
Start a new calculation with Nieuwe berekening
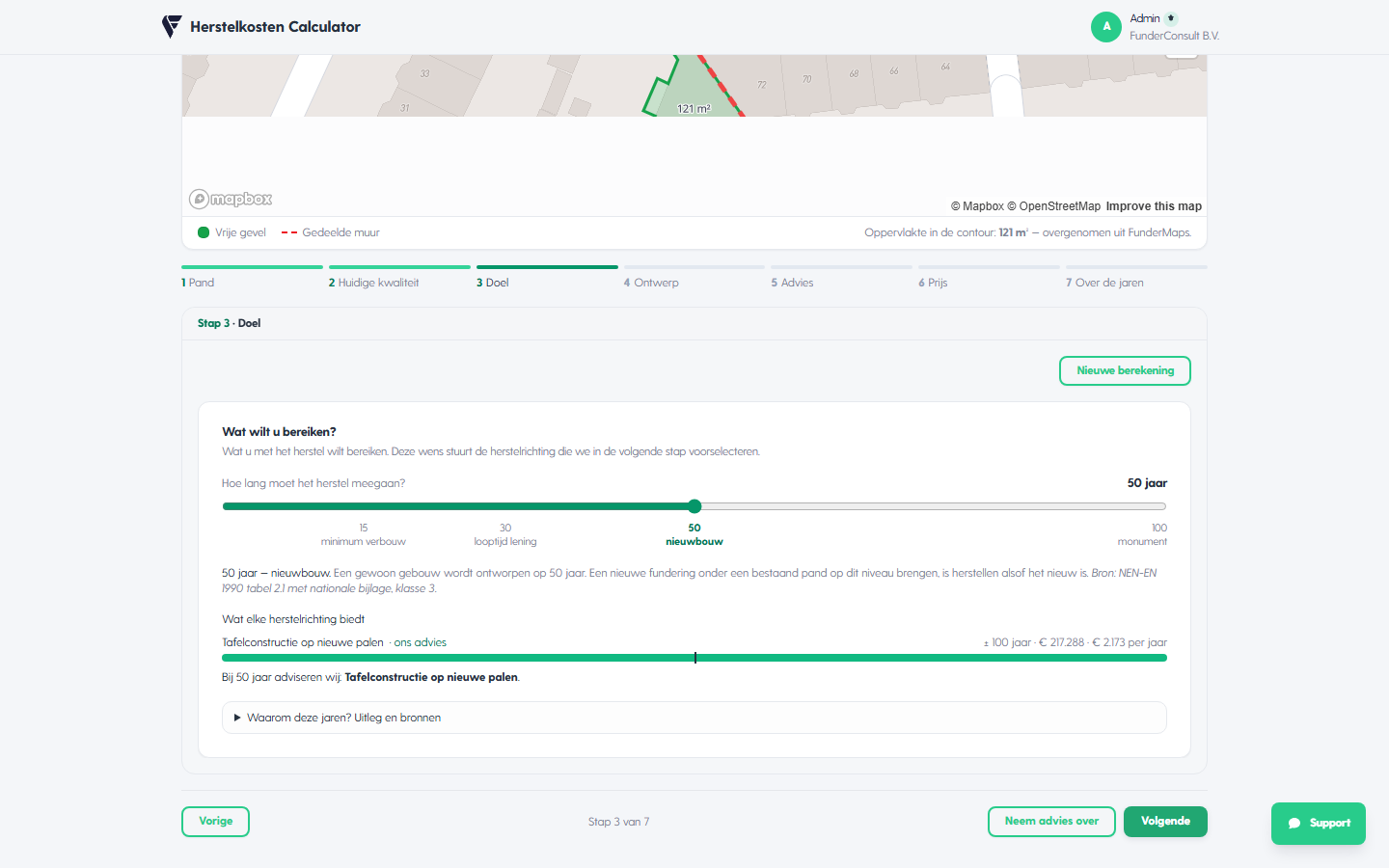[1125, 370]
